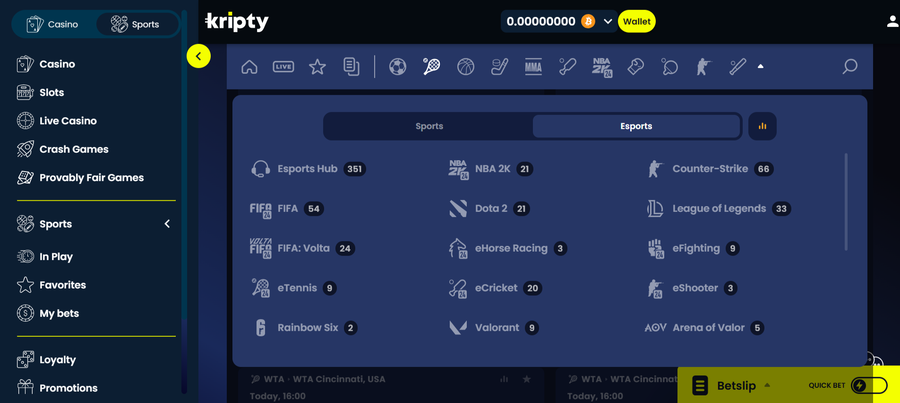Expand the currency balance dropdown
900x403 pixels.
[x=607, y=21]
